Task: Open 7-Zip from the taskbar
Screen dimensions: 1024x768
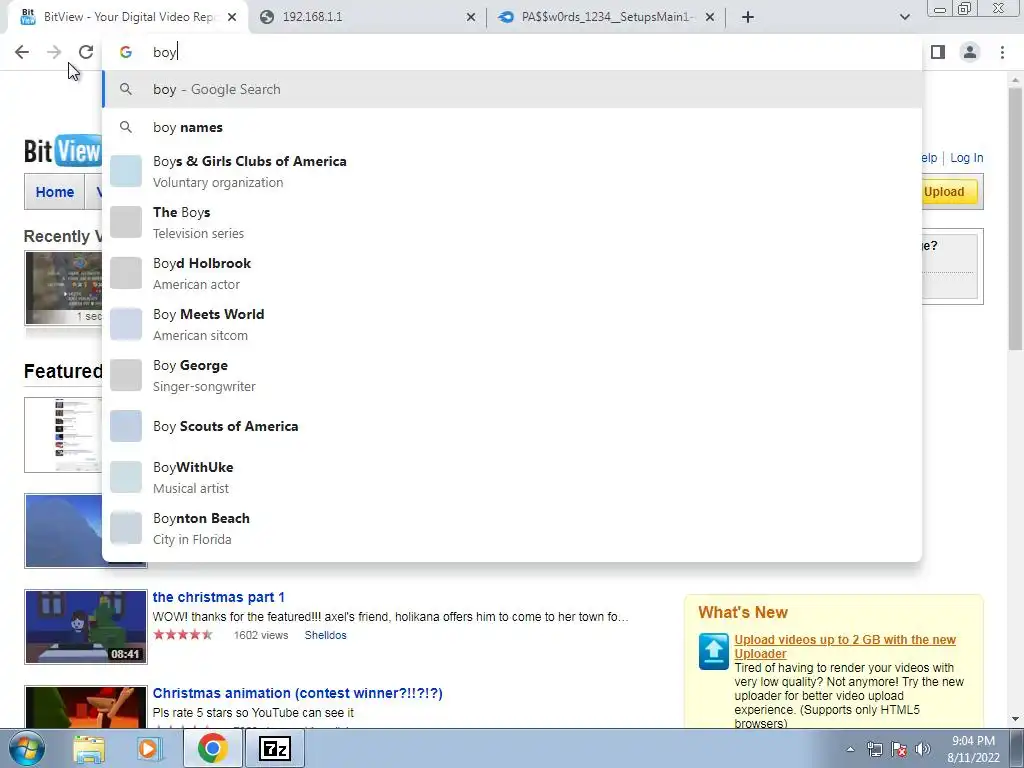Action: [274, 748]
